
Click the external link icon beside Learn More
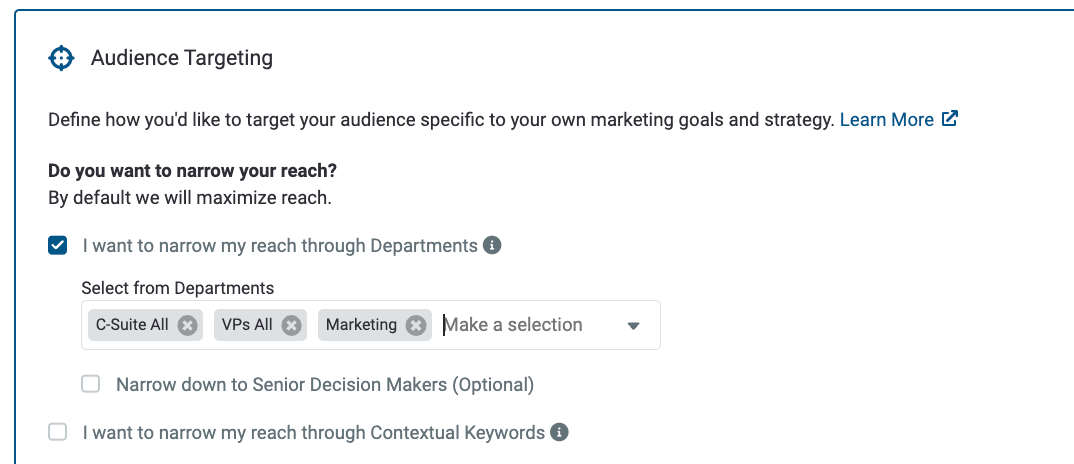[x=949, y=119]
